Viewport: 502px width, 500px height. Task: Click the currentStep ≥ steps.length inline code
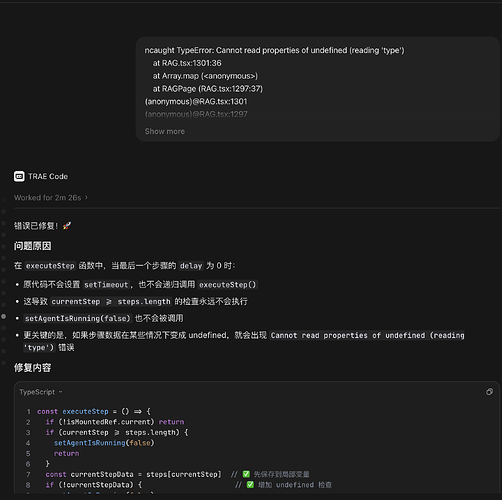[x=111, y=302]
